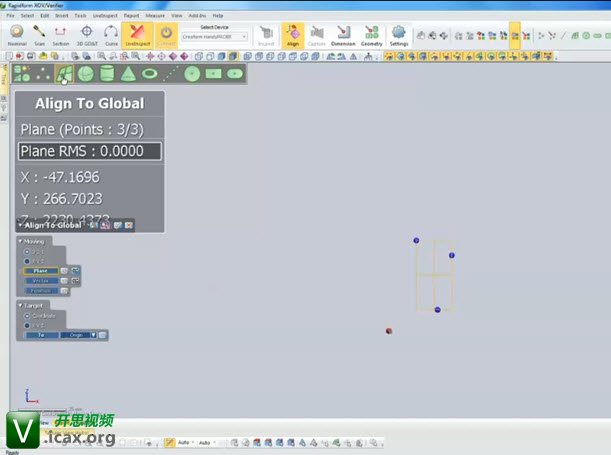Open the LiveInspect menu
Image resolution: width=611 pixels, height=455 pixels.
coord(105,16)
